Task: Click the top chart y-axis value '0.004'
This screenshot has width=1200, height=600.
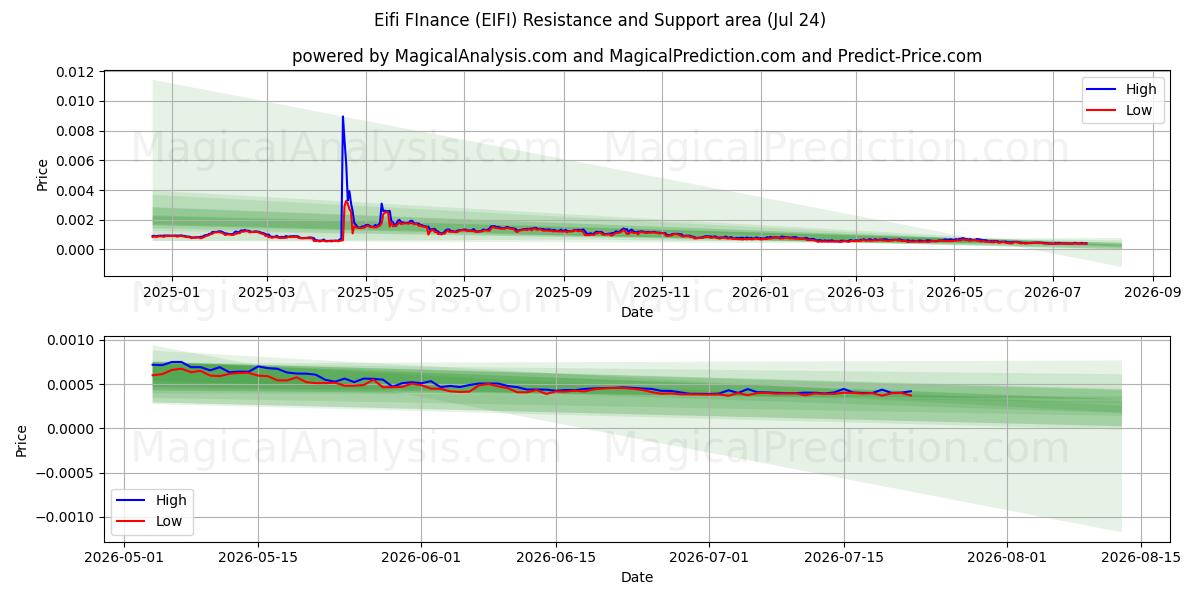Action: [x=76, y=190]
